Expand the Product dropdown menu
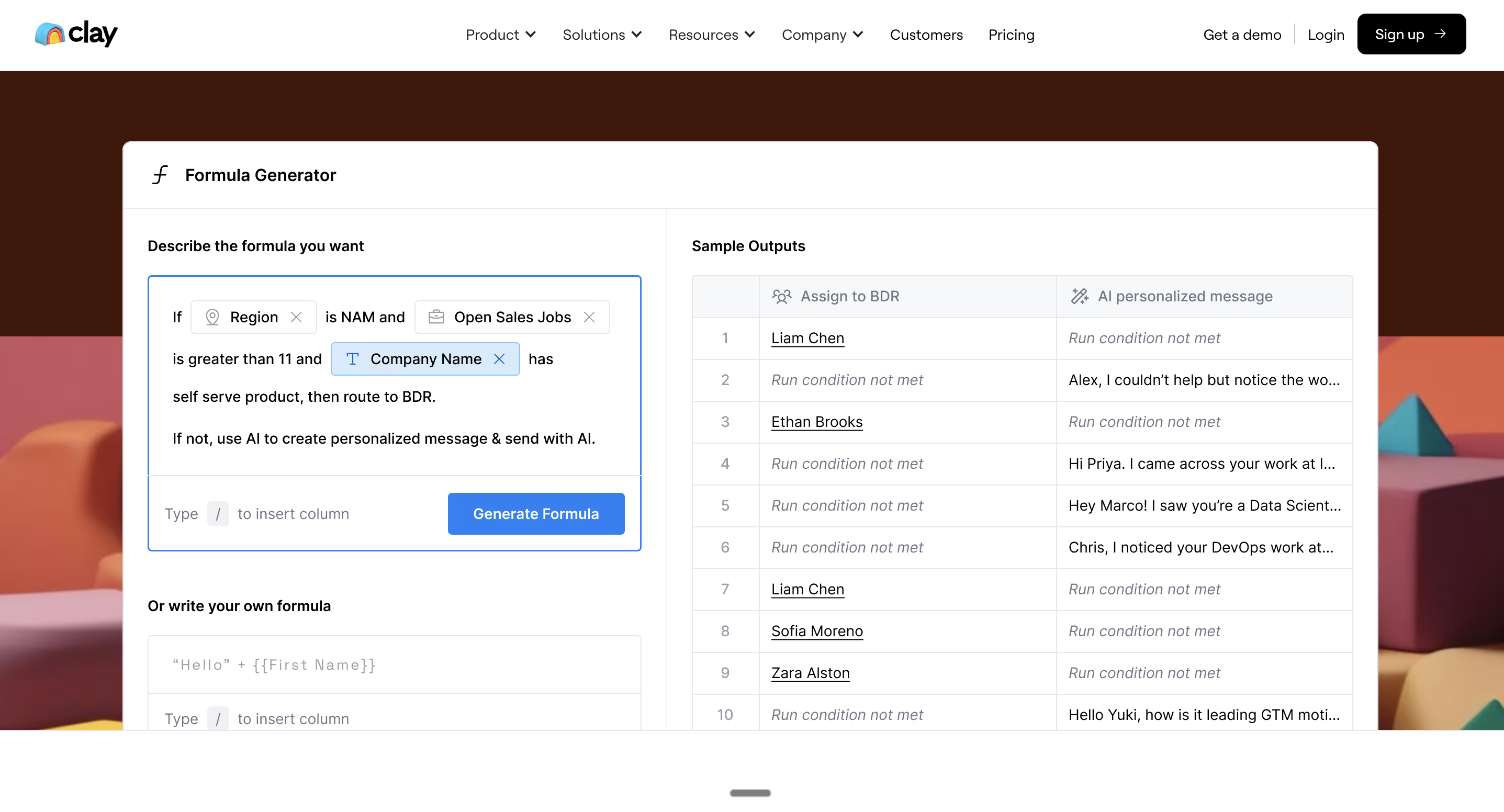 [500, 35]
